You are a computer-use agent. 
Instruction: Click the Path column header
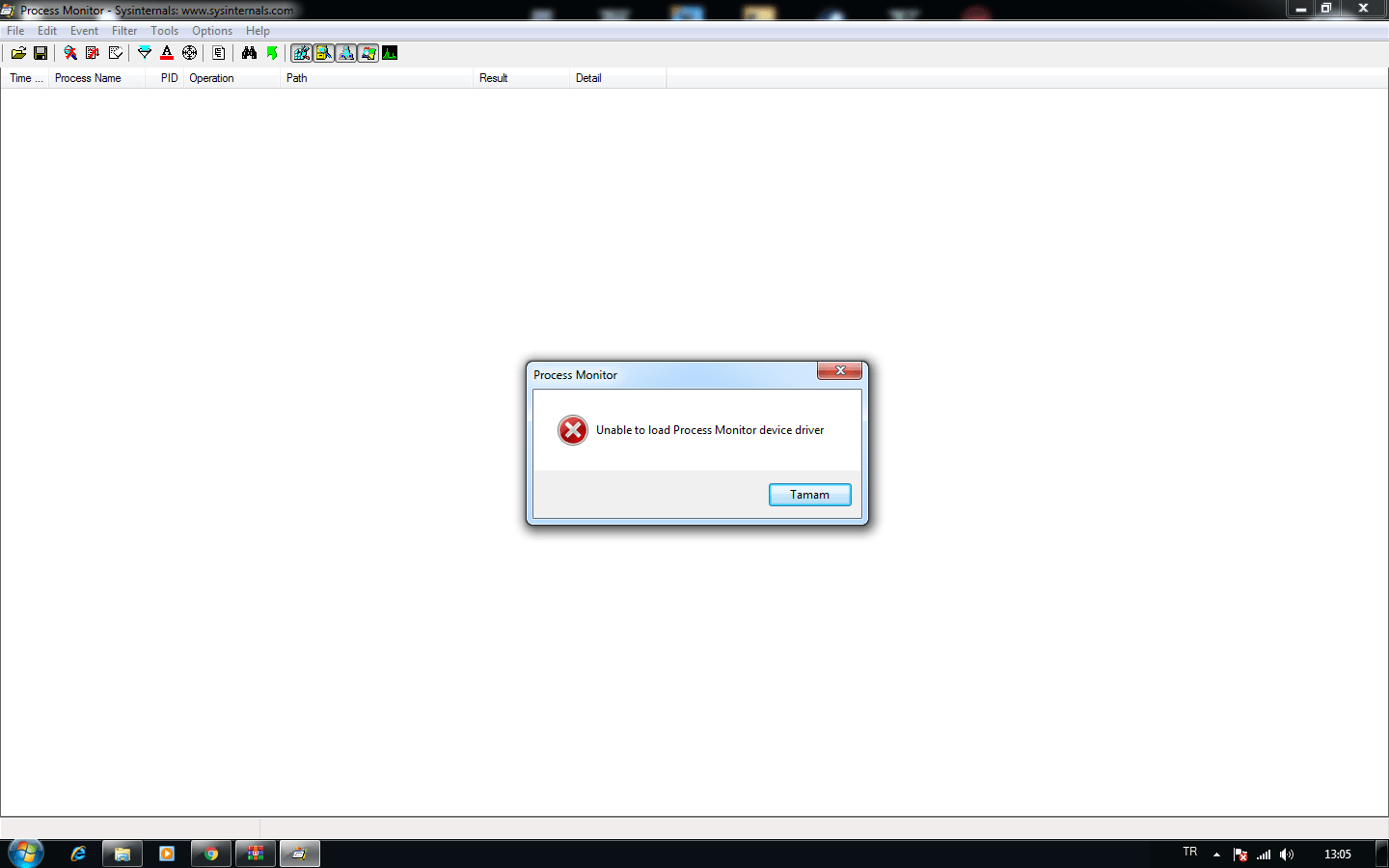click(376, 78)
